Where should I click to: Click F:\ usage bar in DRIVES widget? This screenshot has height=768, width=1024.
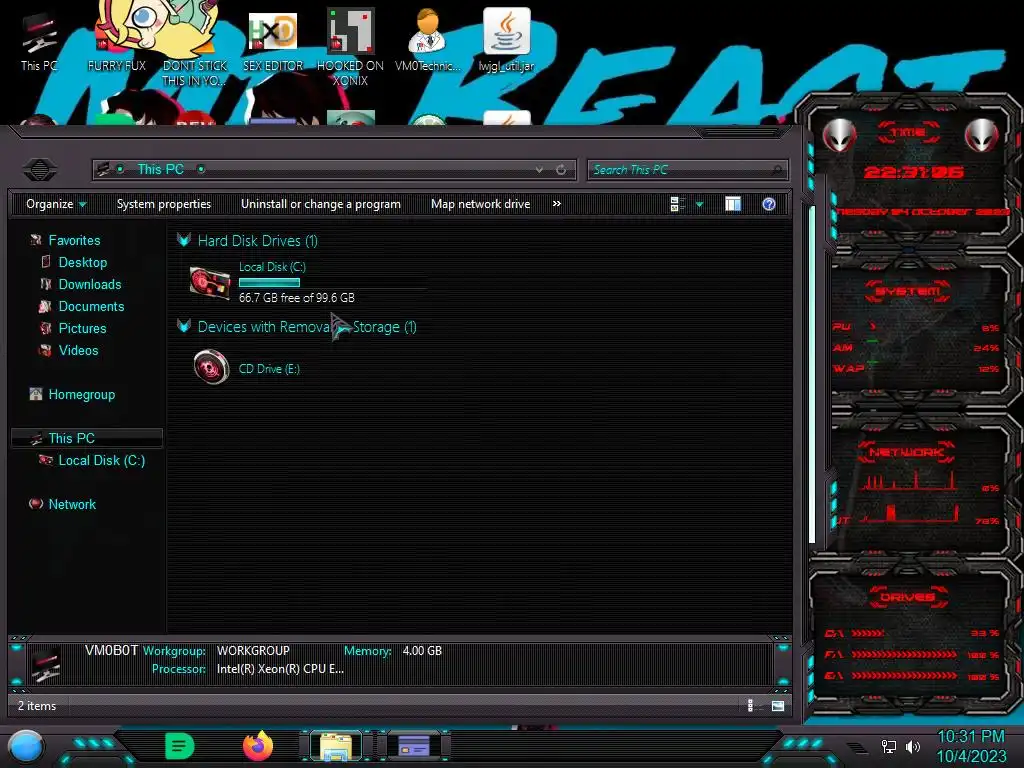point(904,654)
